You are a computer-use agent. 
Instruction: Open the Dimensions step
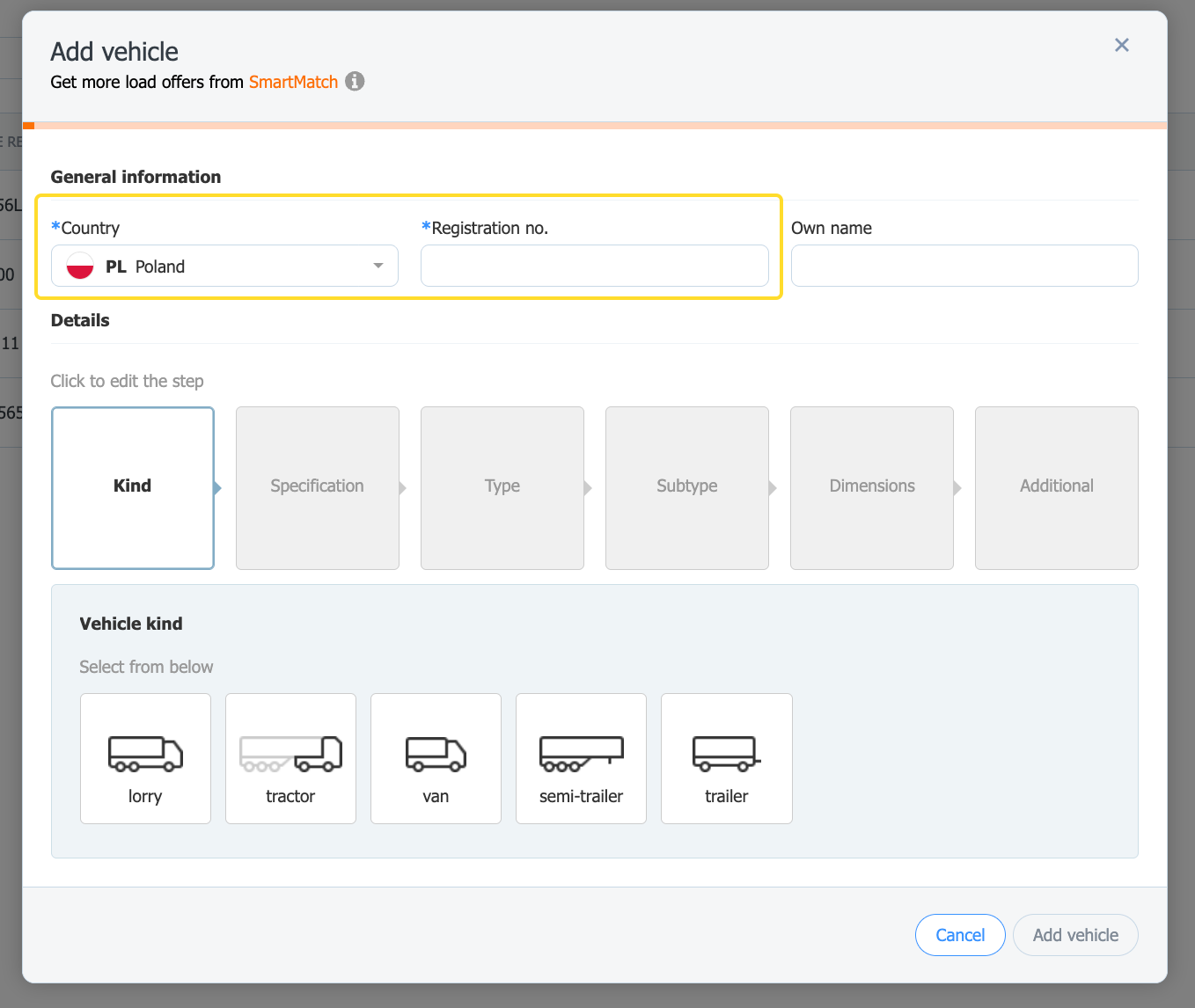coord(871,487)
